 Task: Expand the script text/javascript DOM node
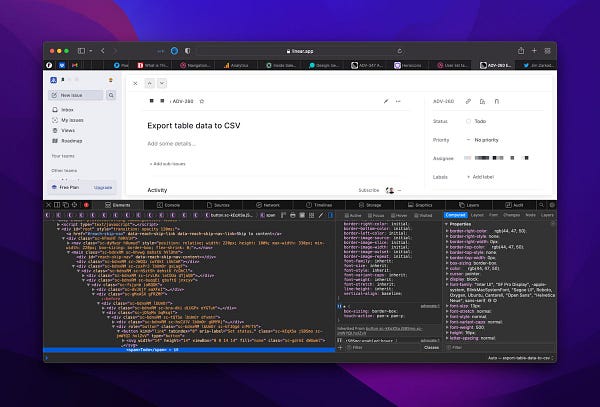(59, 225)
